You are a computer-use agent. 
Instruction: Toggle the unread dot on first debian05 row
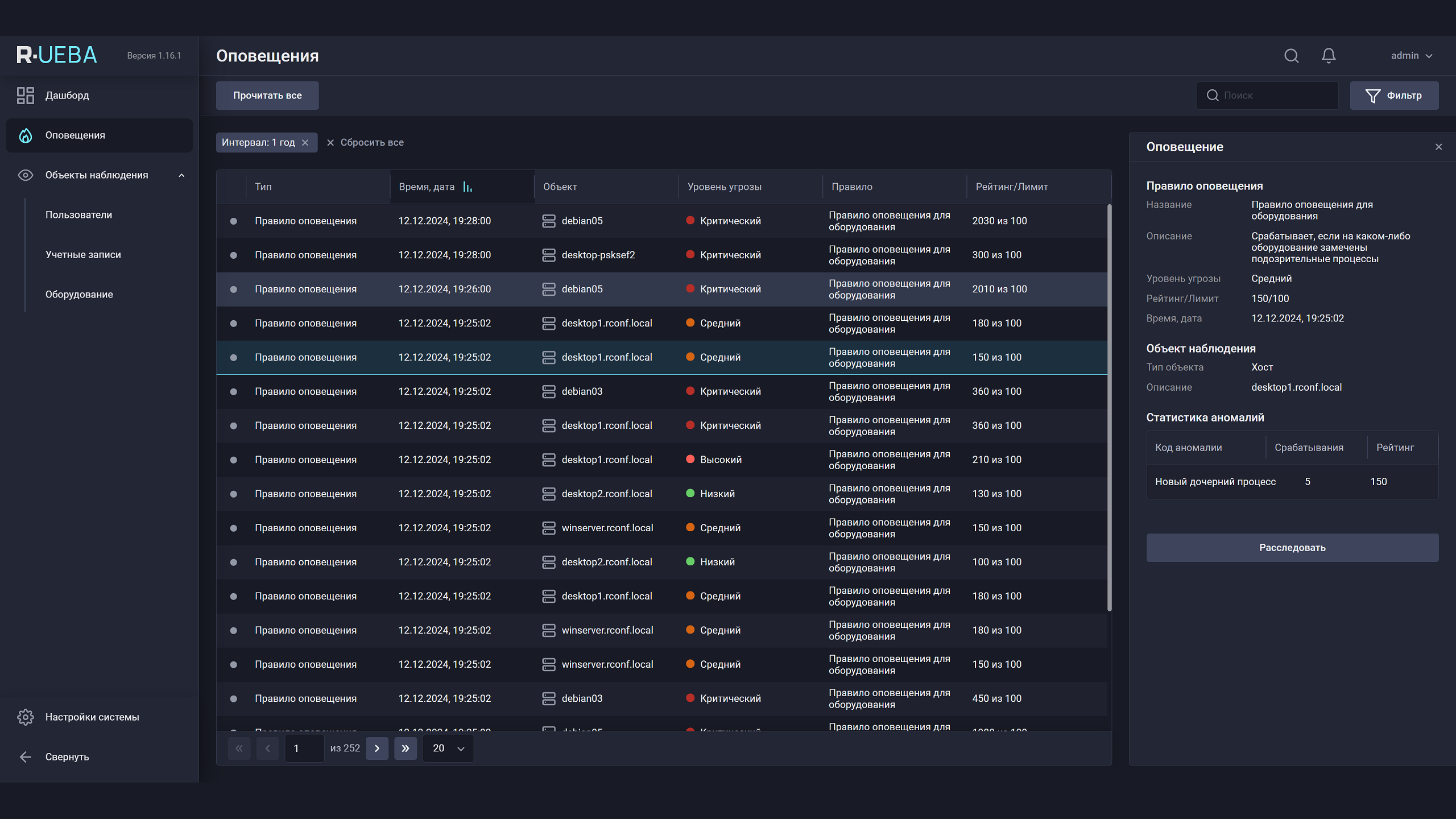[x=233, y=221]
